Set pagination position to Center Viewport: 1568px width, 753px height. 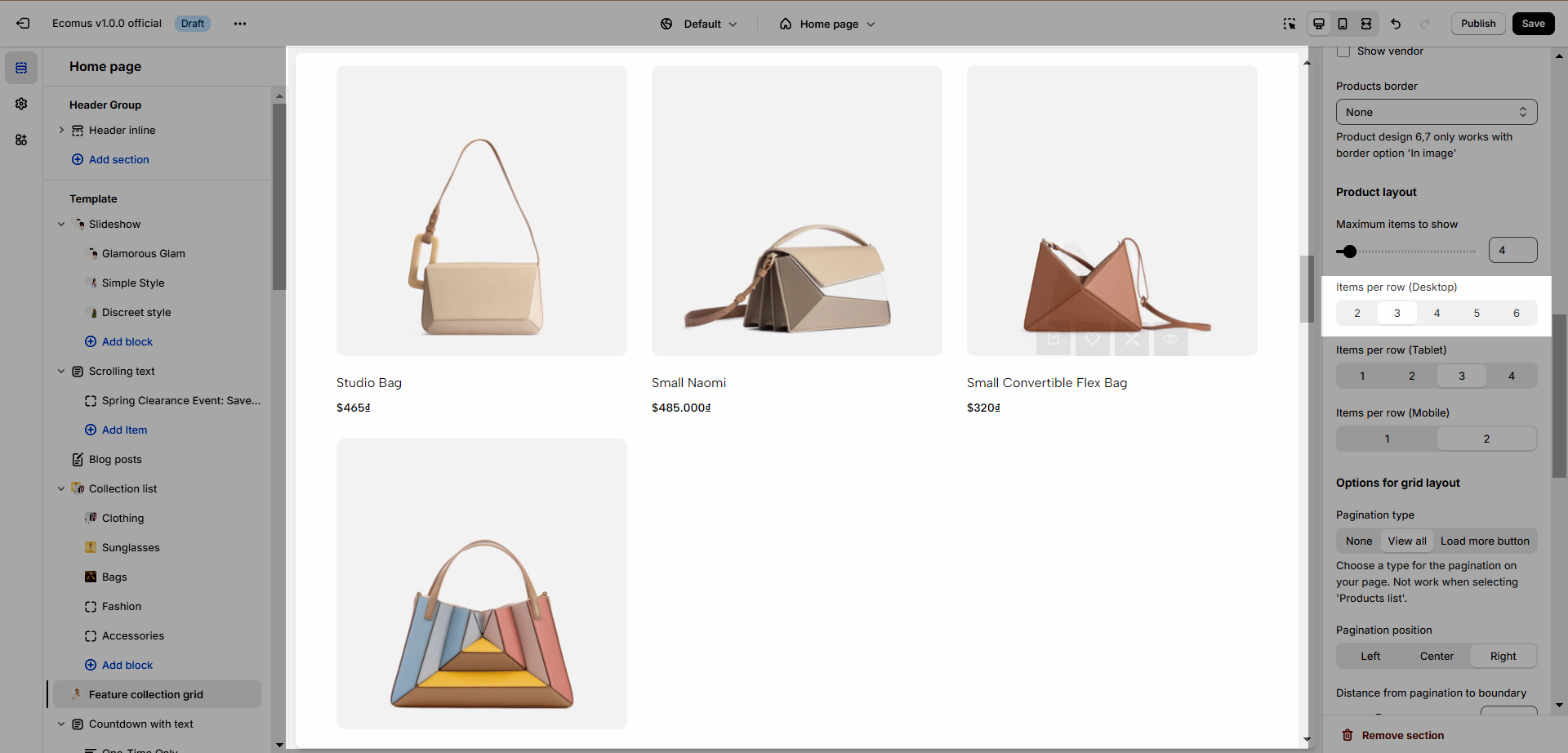pyautogui.click(x=1437, y=657)
